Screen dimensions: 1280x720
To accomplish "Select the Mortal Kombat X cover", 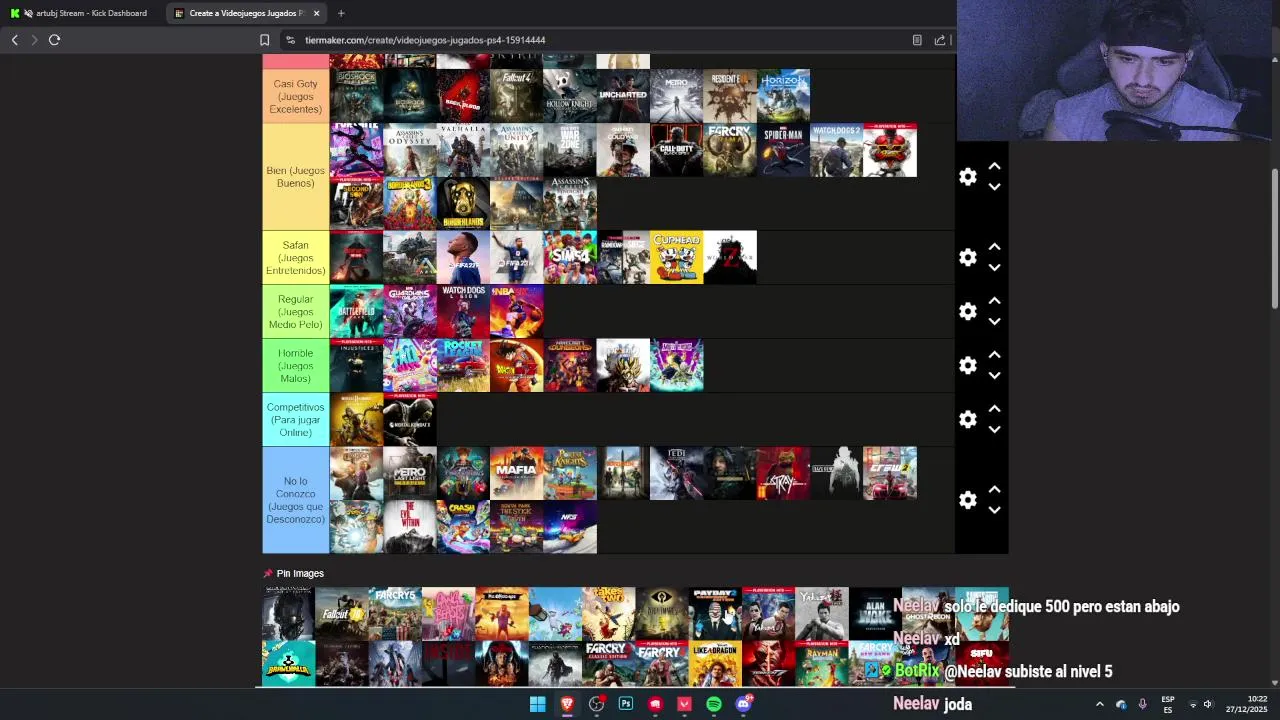I will 410,420.
